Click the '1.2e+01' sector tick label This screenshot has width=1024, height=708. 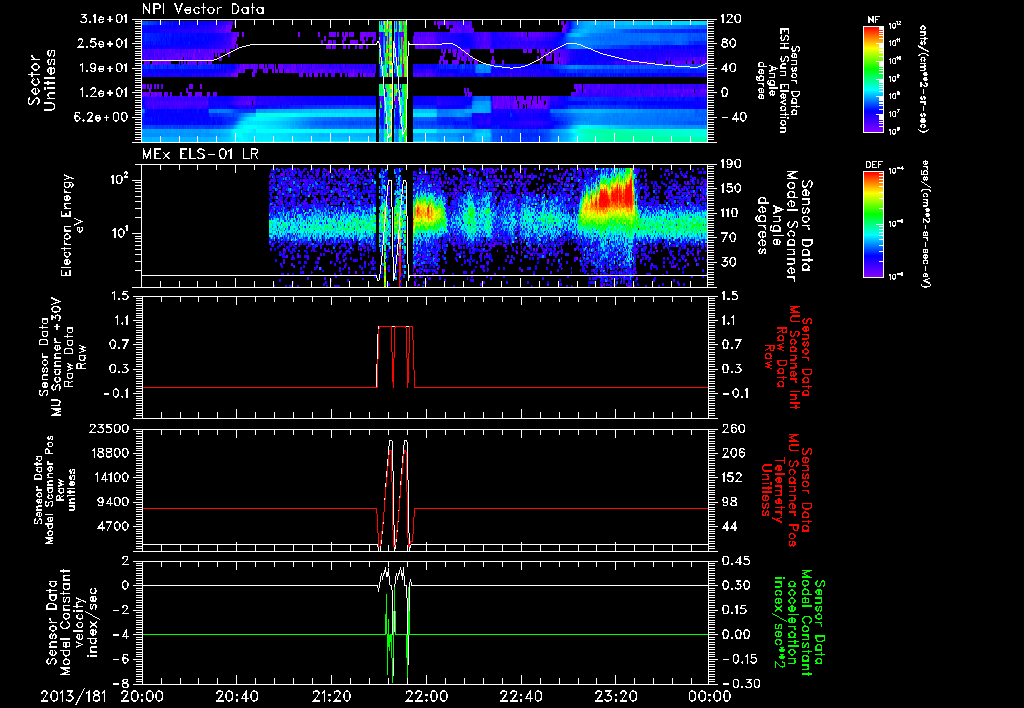(105, 92)
